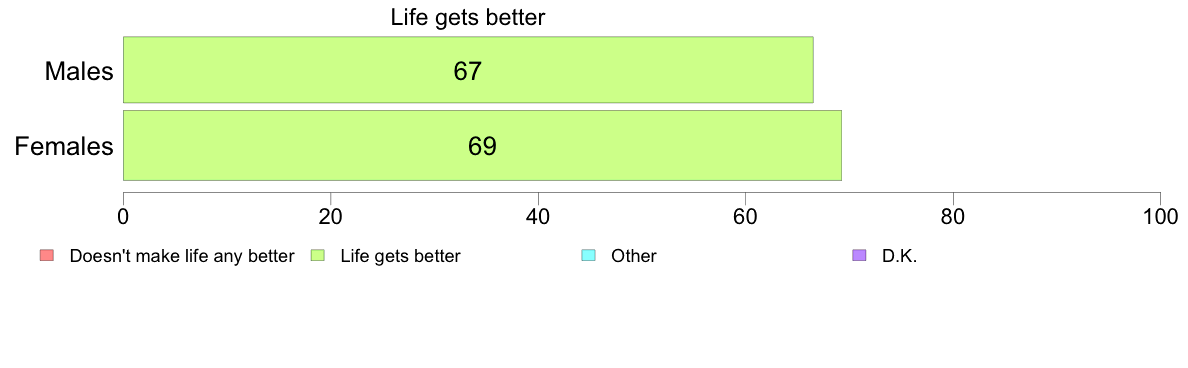Click the 'Other' legend text
The image size is (1188, 368).
pos(634,256)
